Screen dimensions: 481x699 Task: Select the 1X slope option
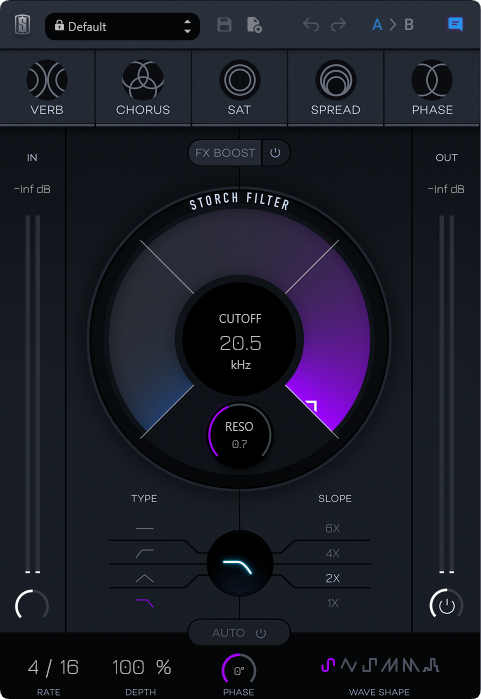333,603
